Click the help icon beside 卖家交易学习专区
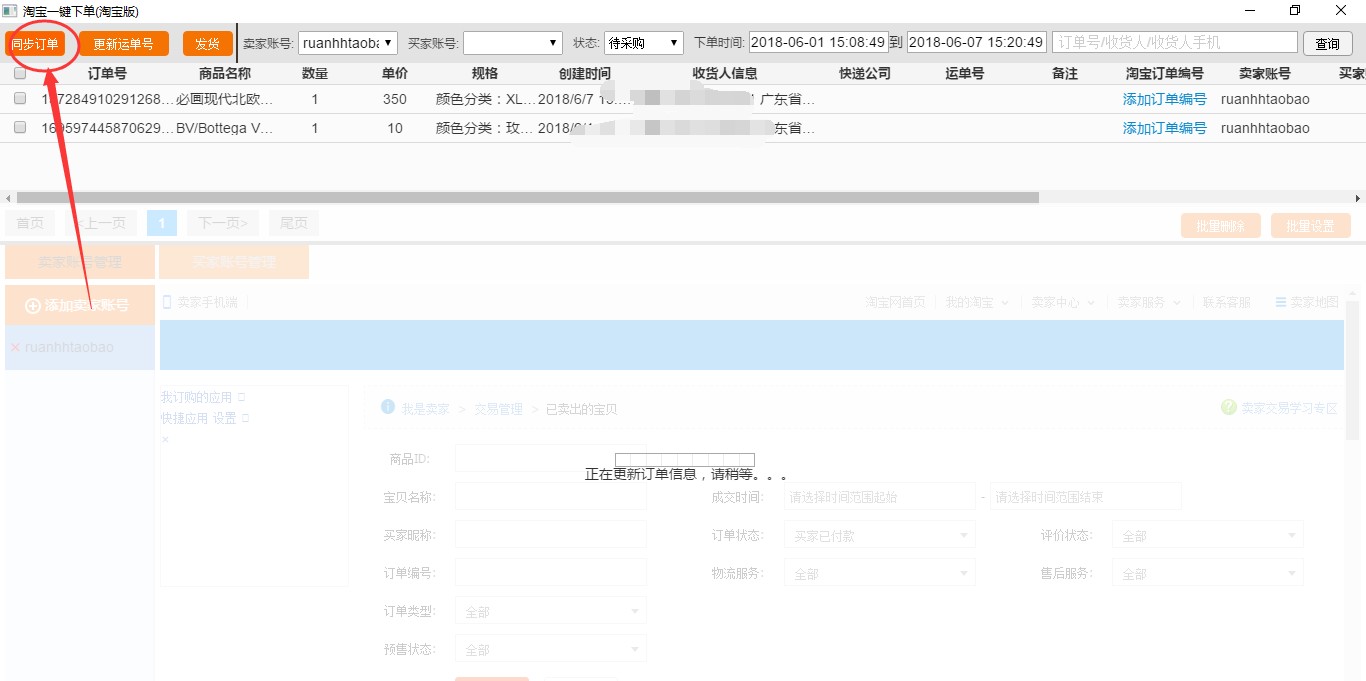This screenshot has width=1366, height=681. pos(1229,408)
